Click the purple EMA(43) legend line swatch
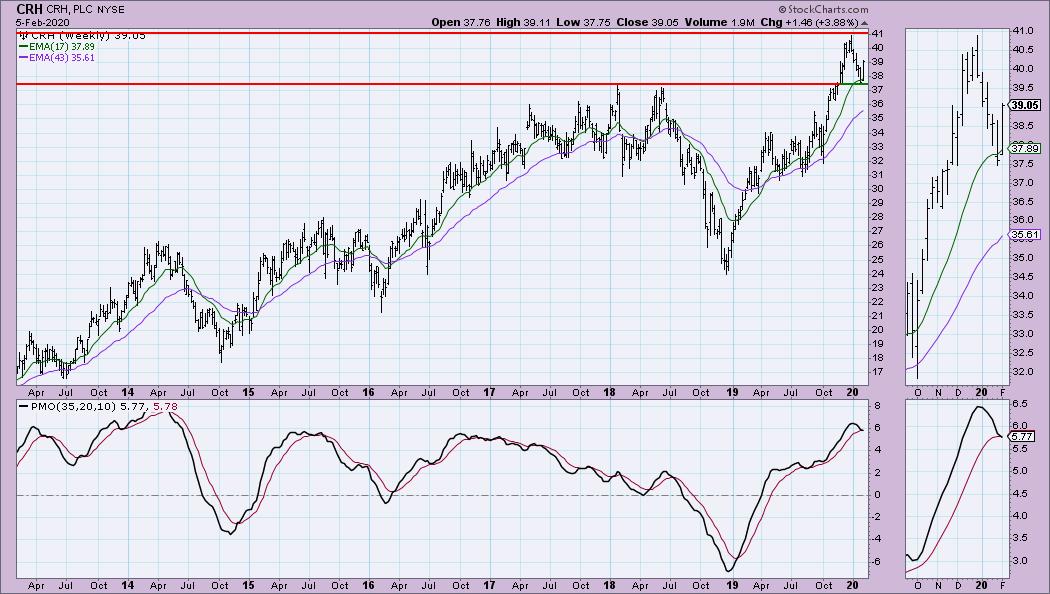The image size is (1050, 594). tap(23, 58)
